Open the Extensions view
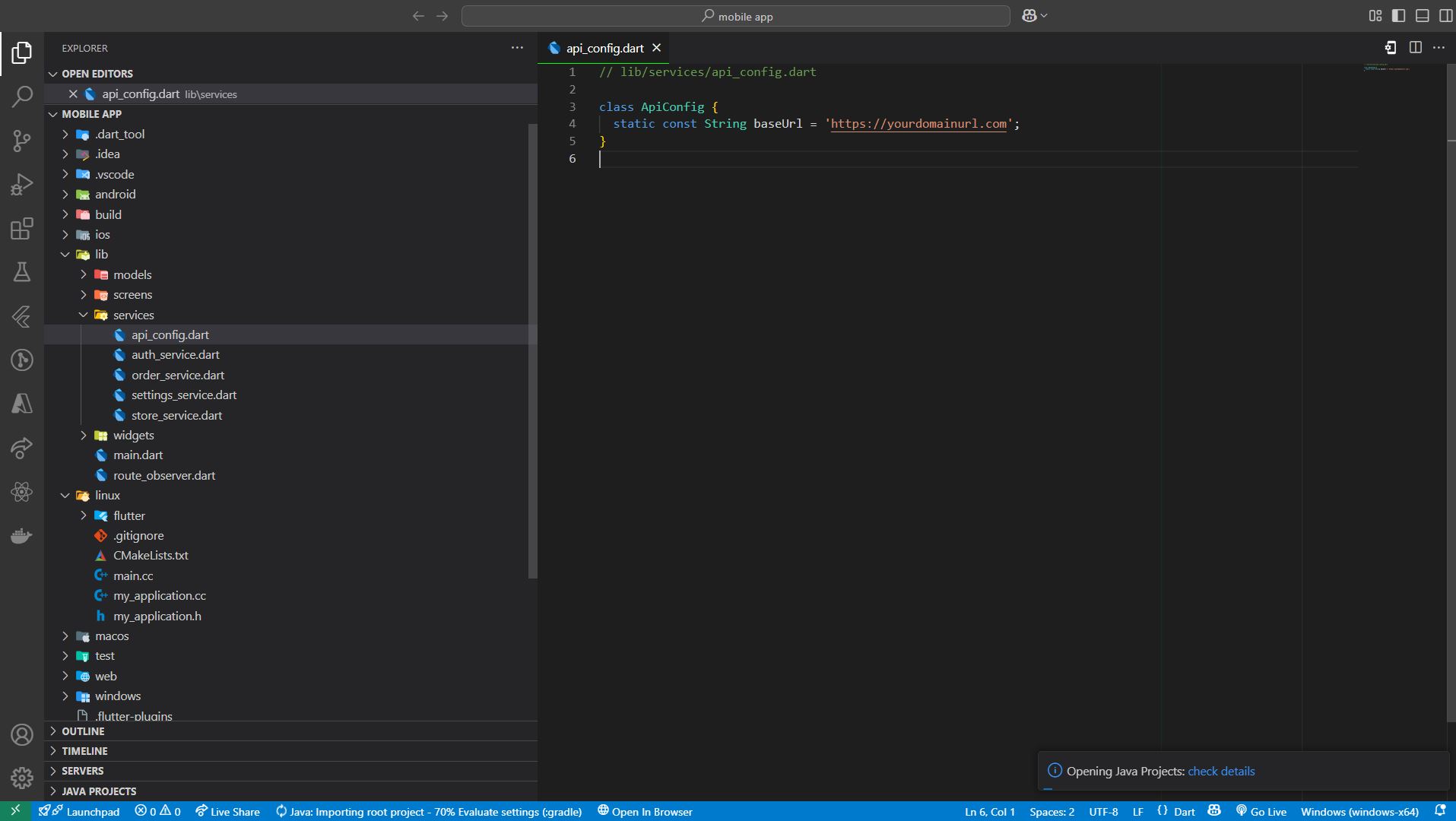The image size is (1456, 821). (22, 229)
